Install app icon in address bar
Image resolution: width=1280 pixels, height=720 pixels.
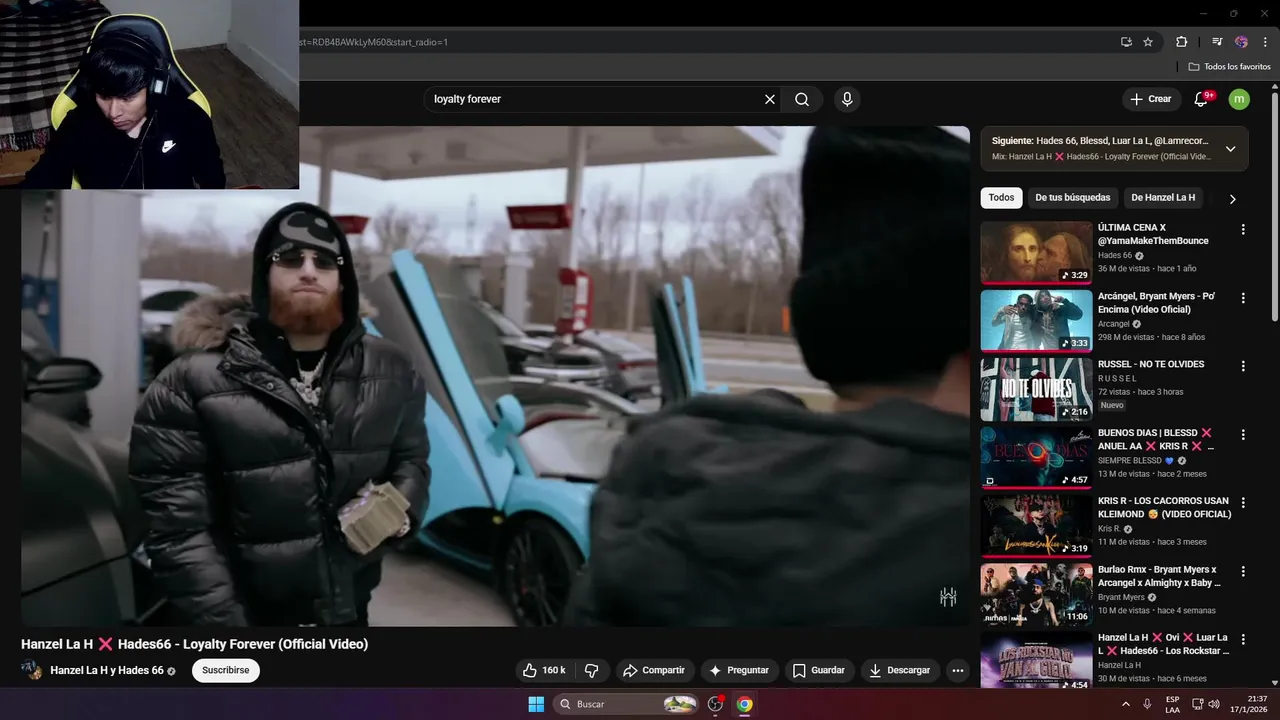pos(1126,42)
